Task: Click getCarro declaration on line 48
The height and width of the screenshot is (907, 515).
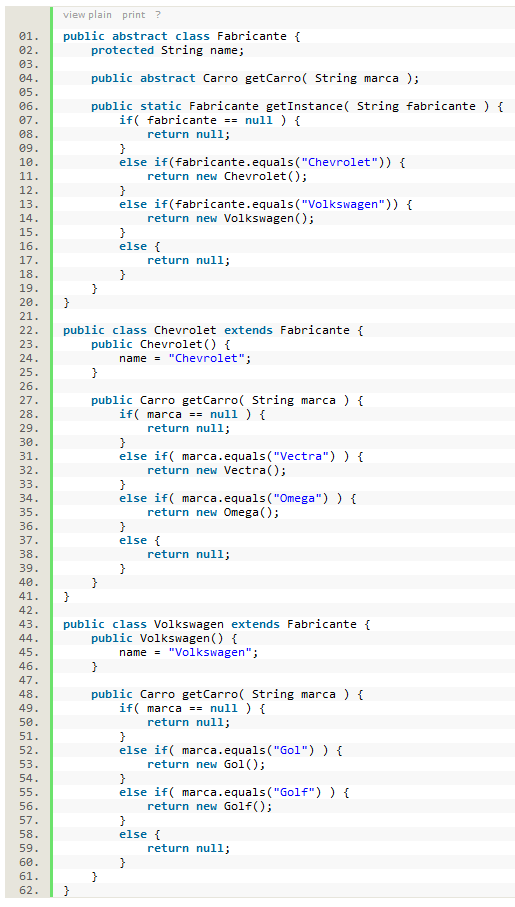Action: pos(227,694)
